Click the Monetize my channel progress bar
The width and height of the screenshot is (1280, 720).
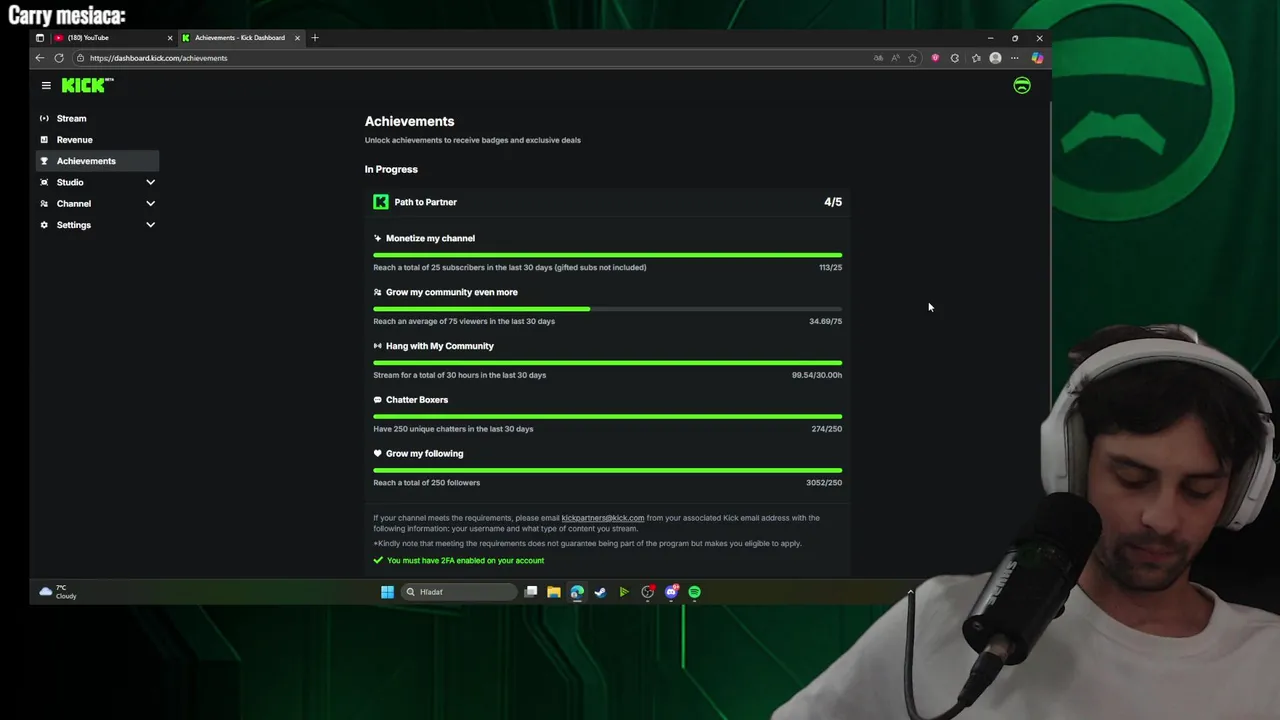pyautogui.click(x=607, y=255)
